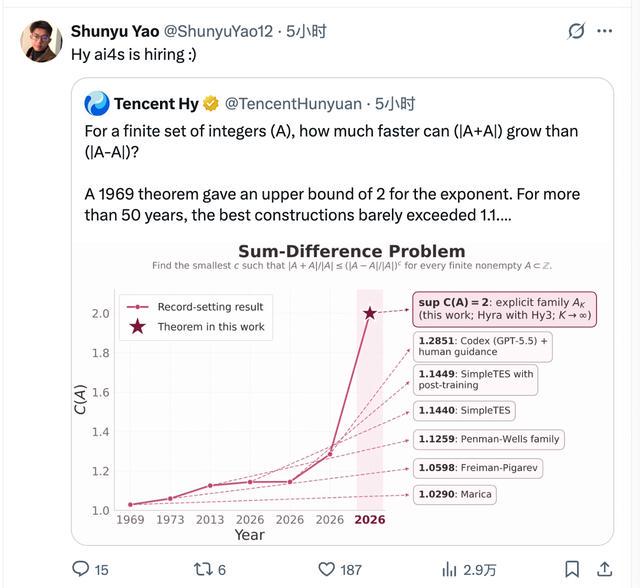Click the post timestamp 5小时
640x588 pixels.
306,31
